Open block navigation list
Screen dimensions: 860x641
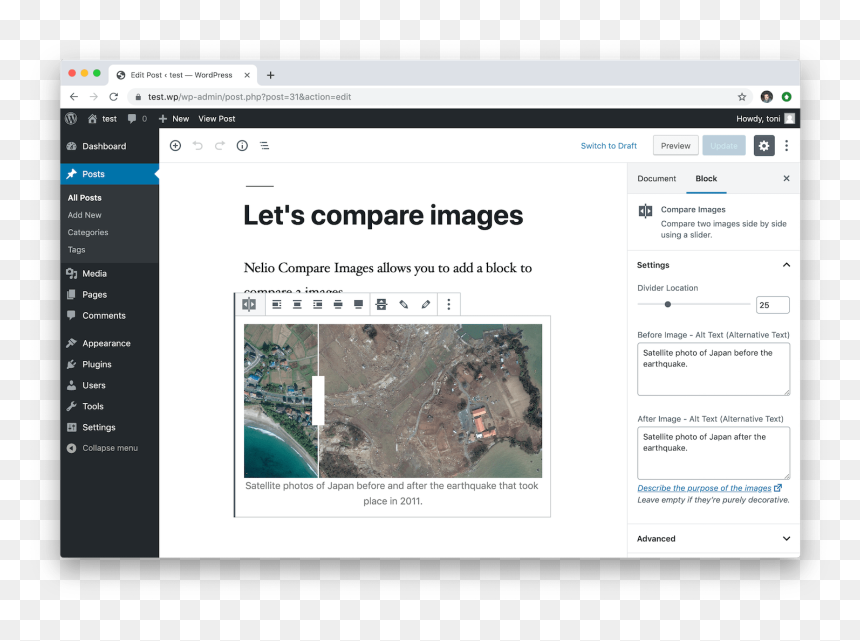(264, 145)
